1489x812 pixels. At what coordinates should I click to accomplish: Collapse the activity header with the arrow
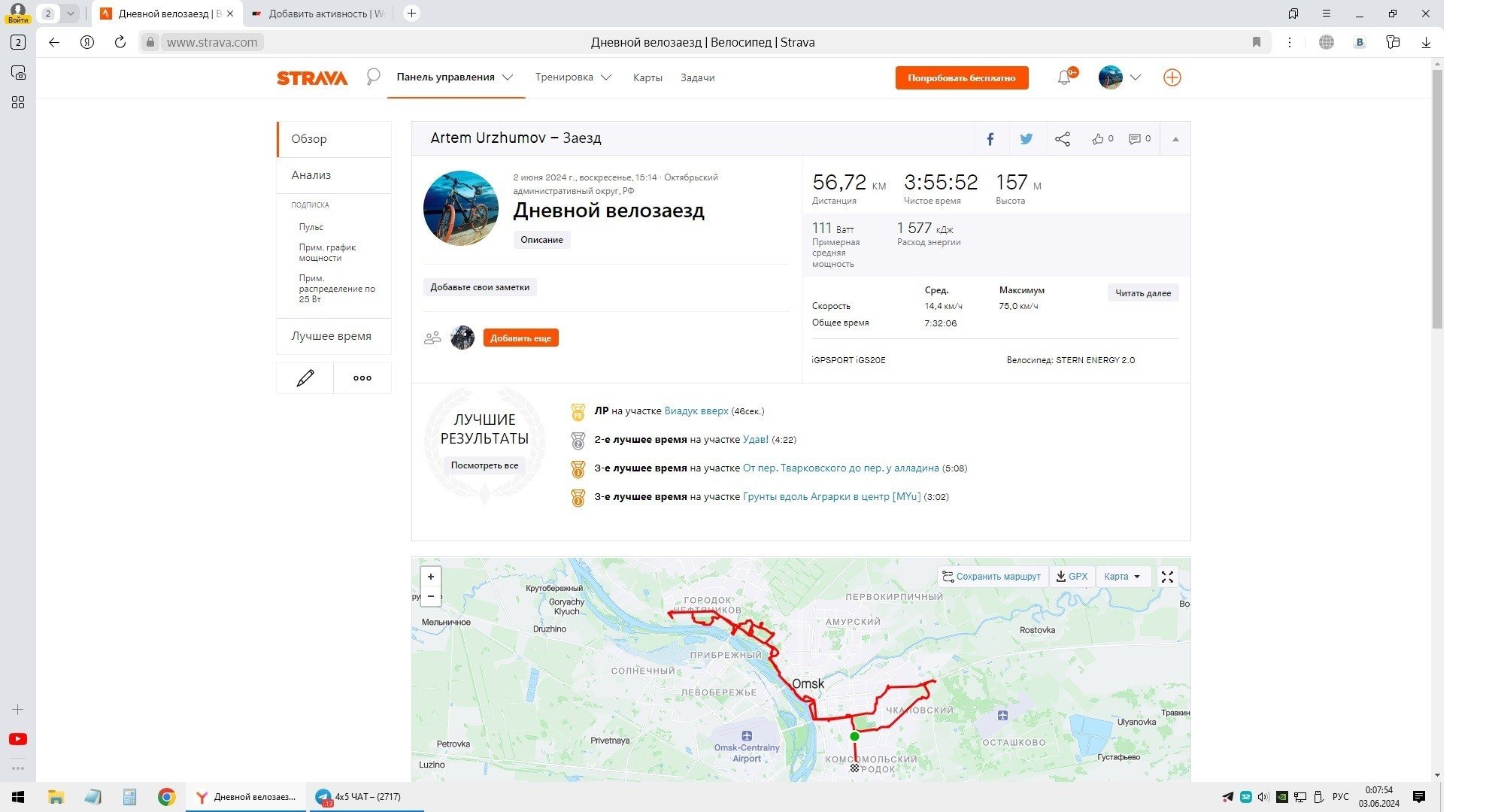coord(1175,139)
